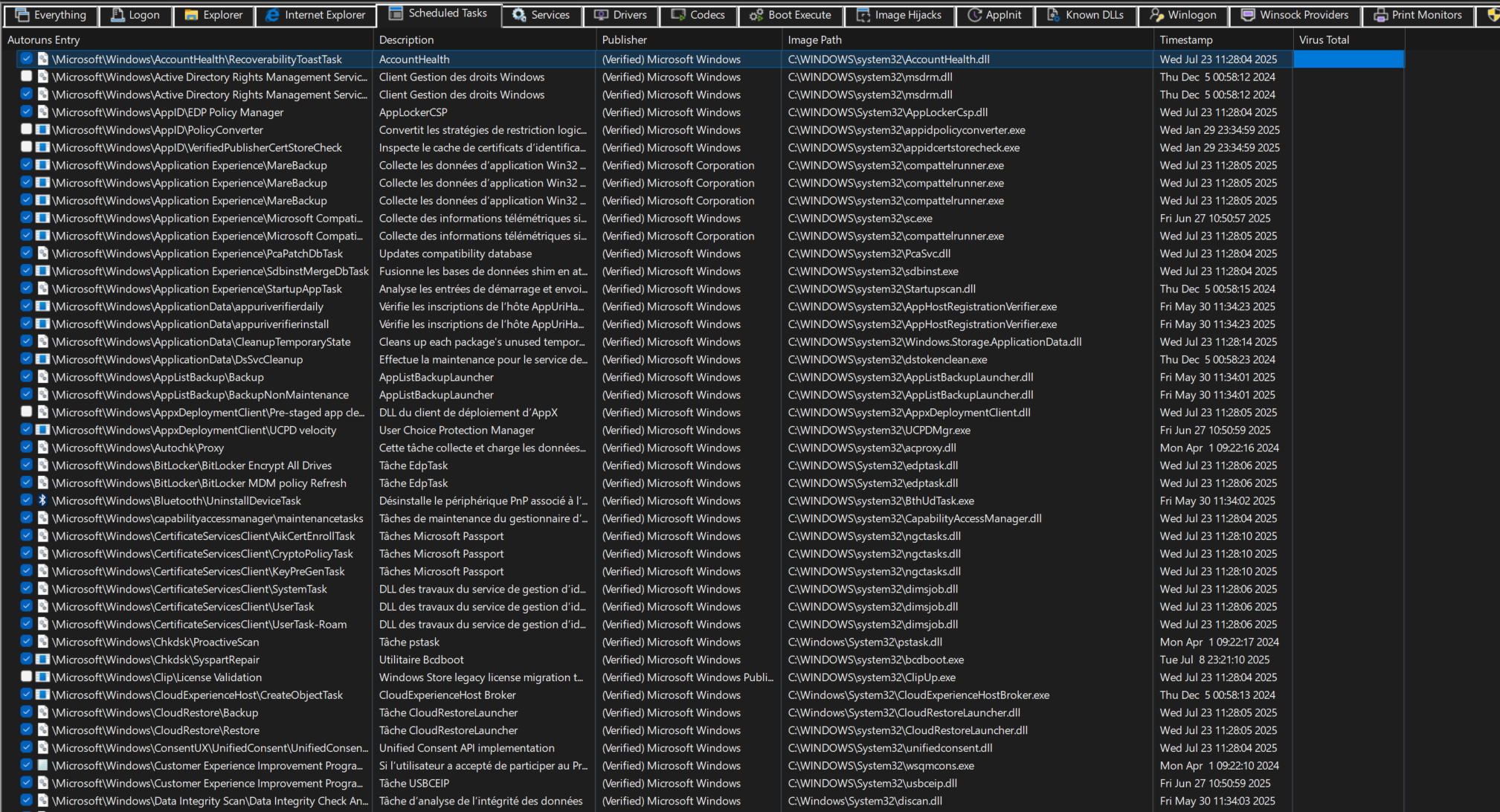Click the AppInit tab icon

click(974, 15)
